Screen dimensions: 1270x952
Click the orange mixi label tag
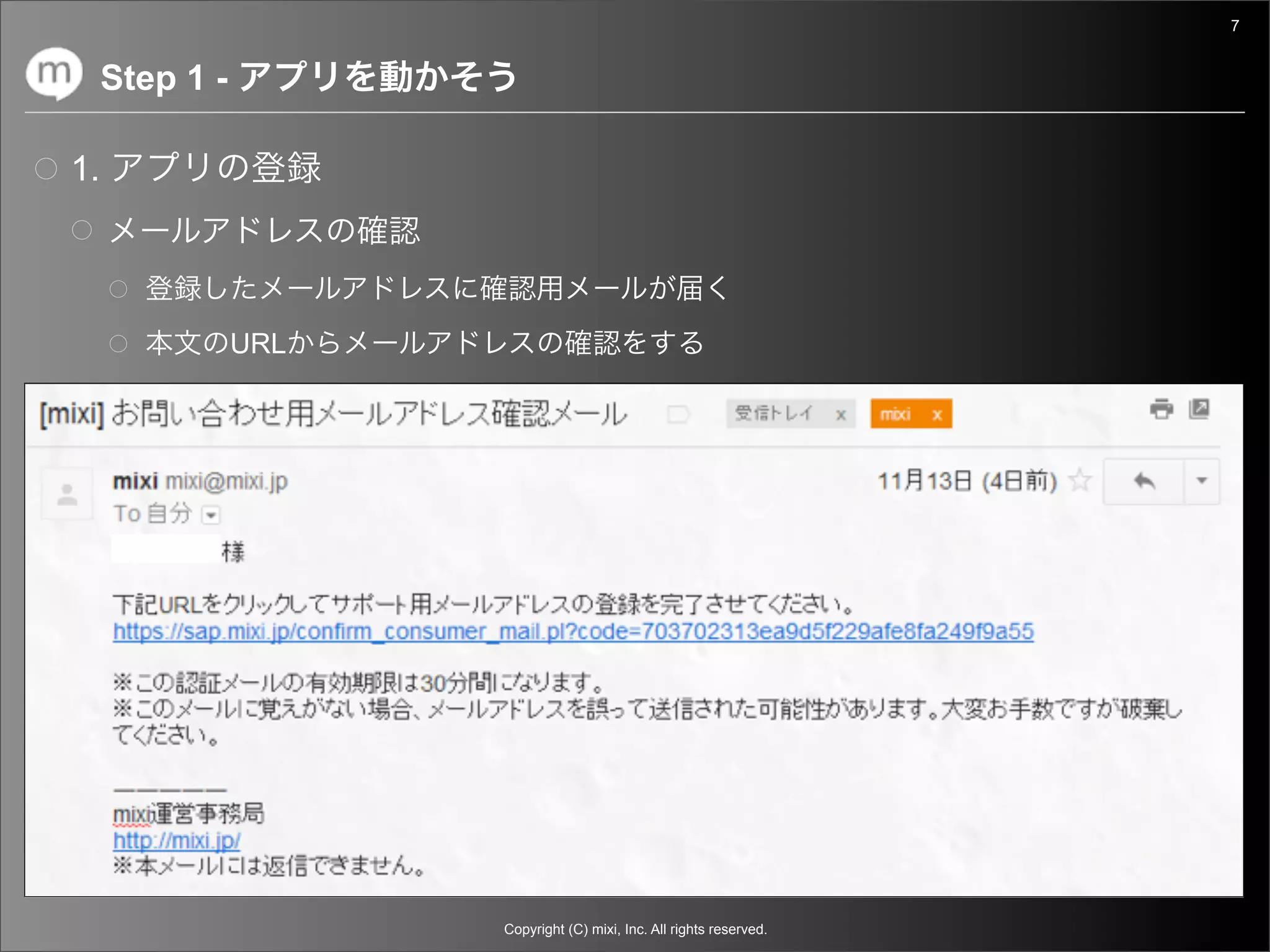(x=895, y=414)
